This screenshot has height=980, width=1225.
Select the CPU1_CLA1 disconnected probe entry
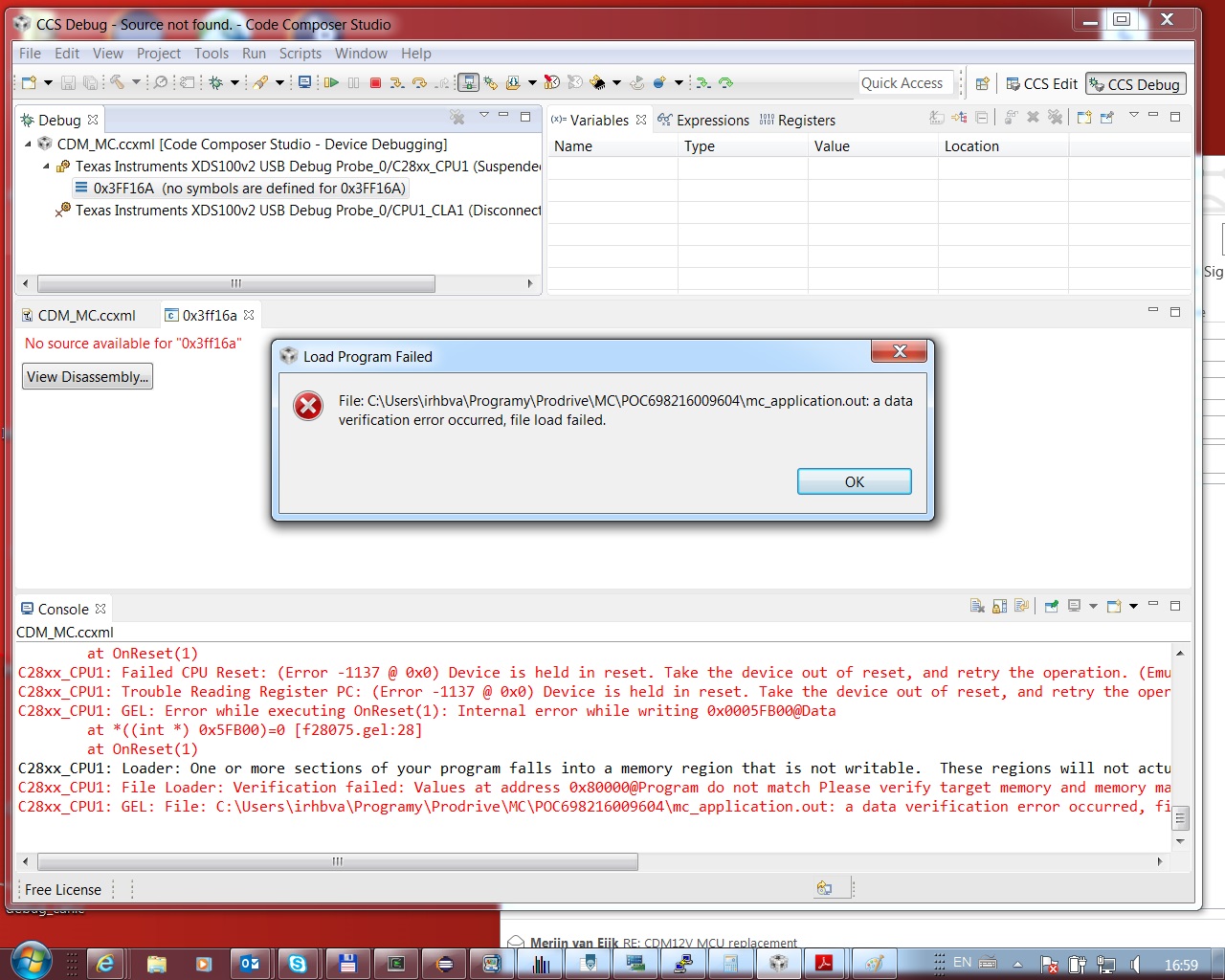(300, 211)
